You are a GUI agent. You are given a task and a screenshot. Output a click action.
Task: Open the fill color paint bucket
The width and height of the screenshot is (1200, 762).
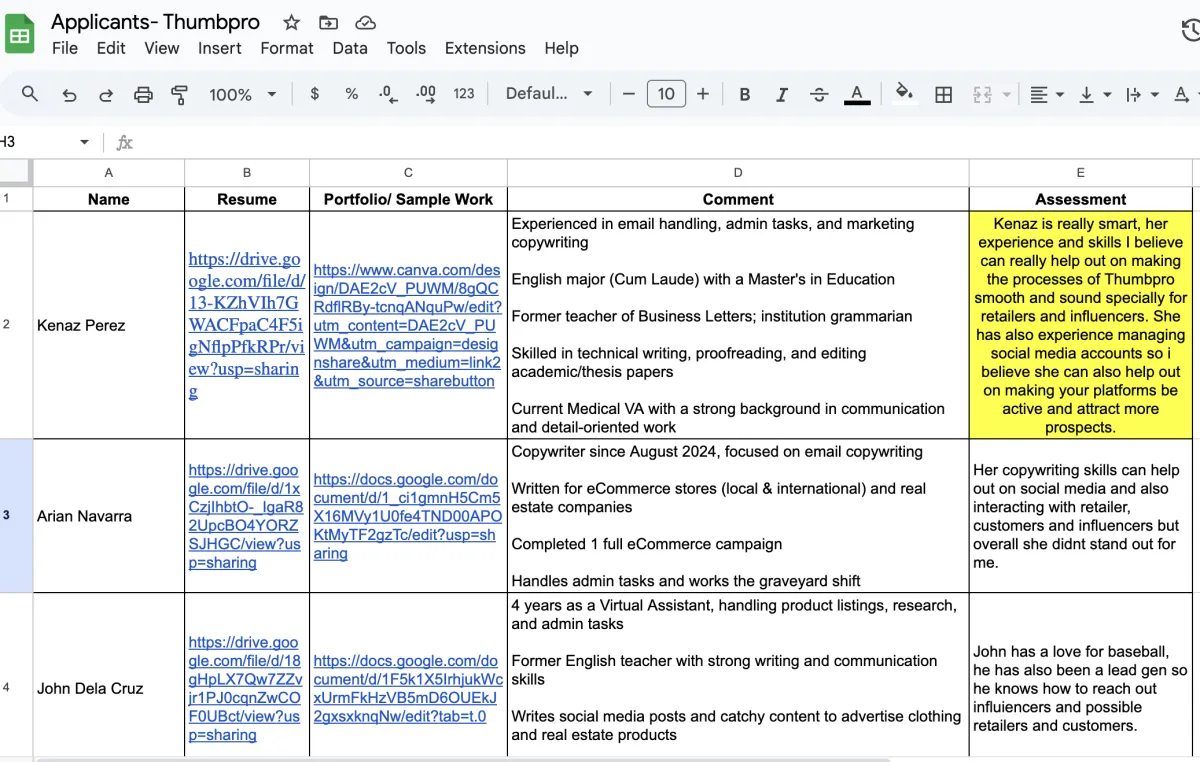pos(904,94)
